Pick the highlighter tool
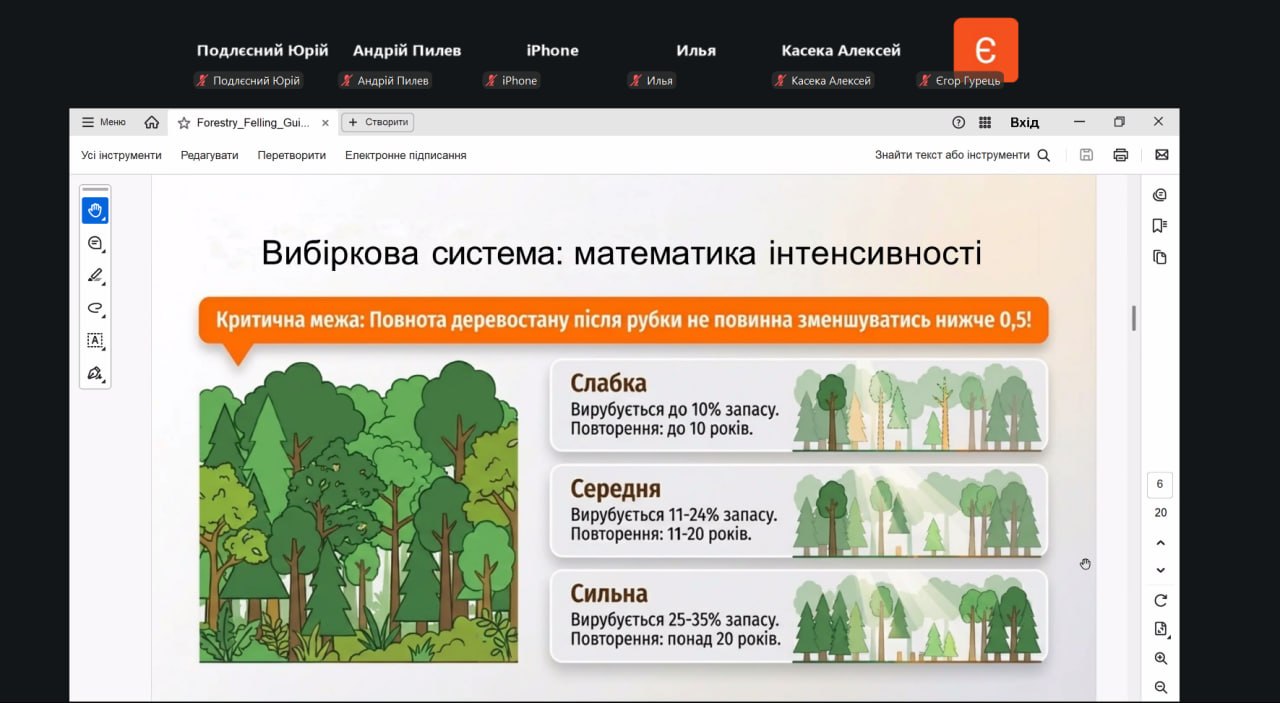The image size is (1280, 703). pos(95,275)
